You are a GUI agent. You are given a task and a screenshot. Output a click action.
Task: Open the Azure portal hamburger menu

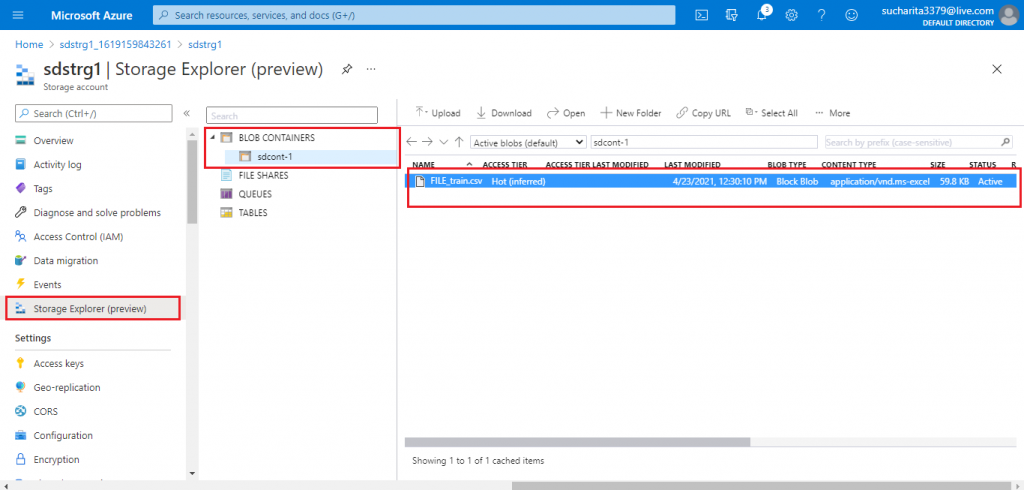click(19, 15)
